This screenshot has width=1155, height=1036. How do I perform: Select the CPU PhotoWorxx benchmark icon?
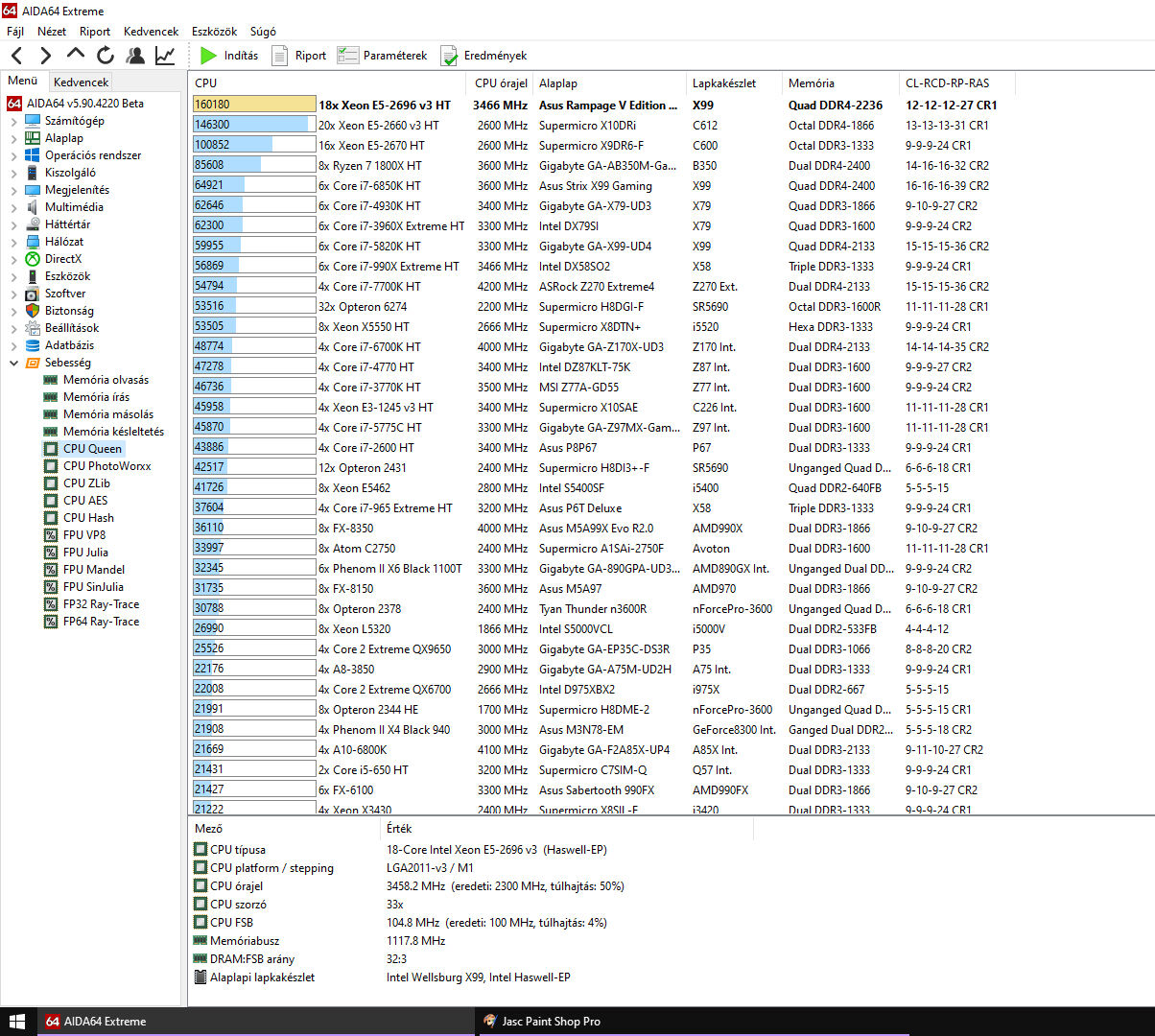pyautogui.click(x=51, y=466)
